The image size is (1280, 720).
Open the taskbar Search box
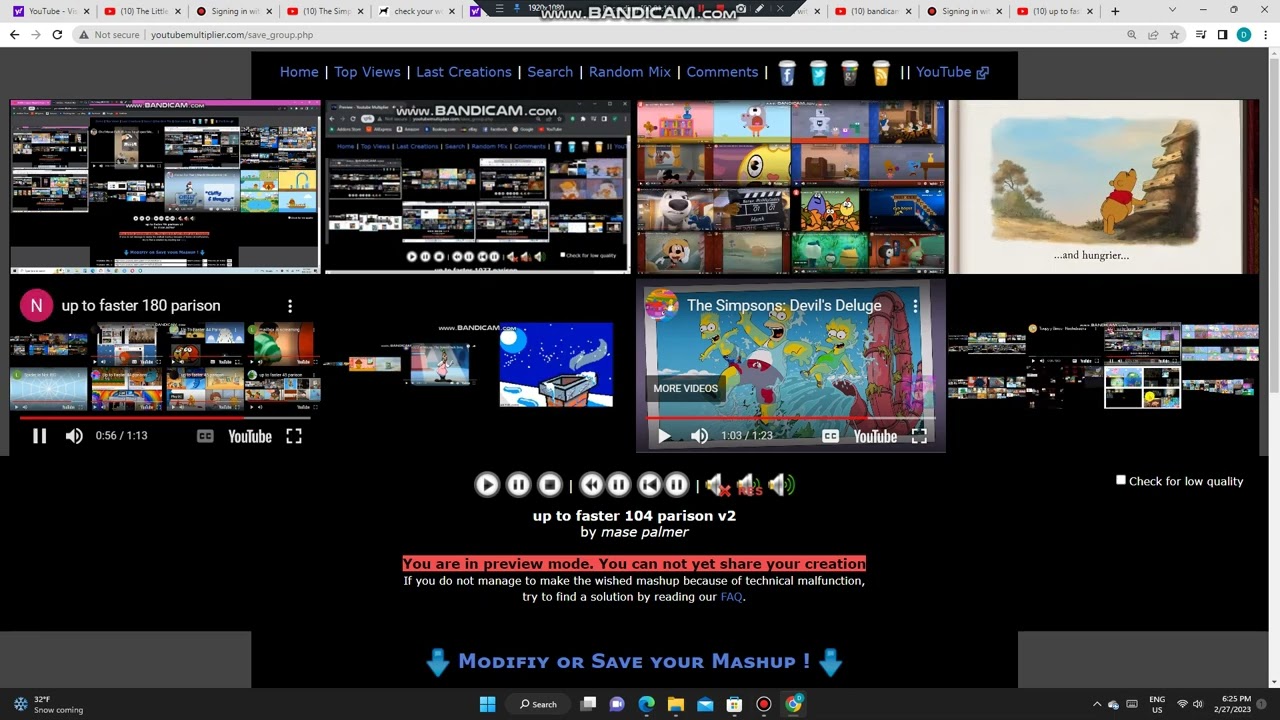click(x=538, y=704)
